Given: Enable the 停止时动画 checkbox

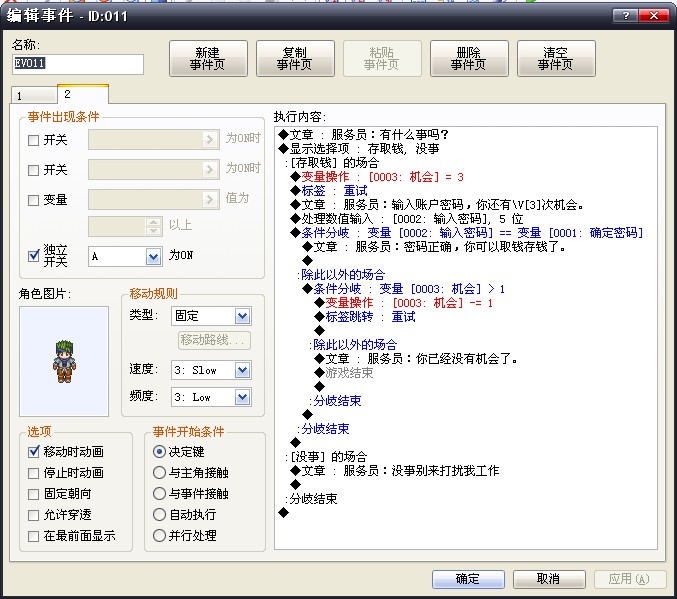Looking at the screenshot, I should tap(33, 473).
